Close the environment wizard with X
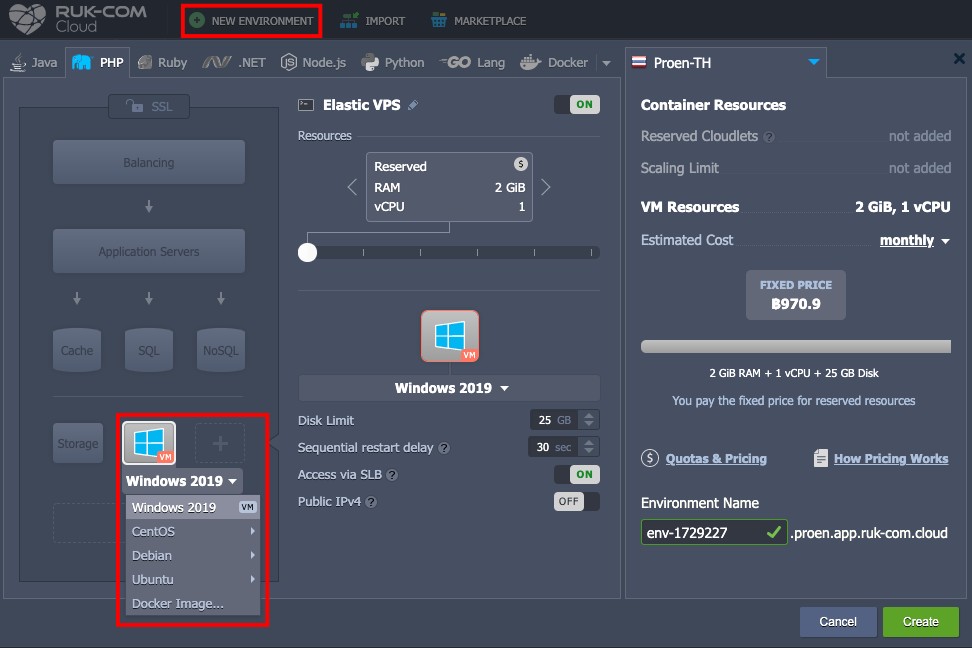 coord(959,58)
